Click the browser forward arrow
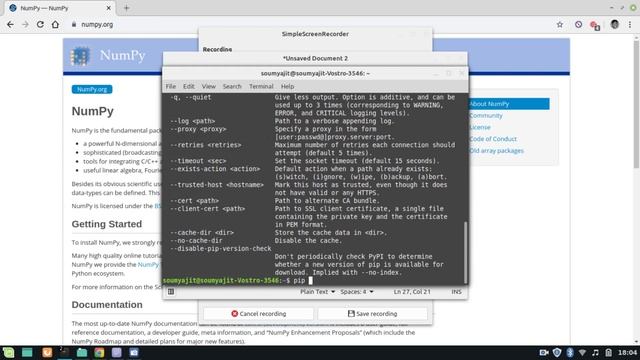The height and width of the screenshot is (360, 640). tap(25, 24)
